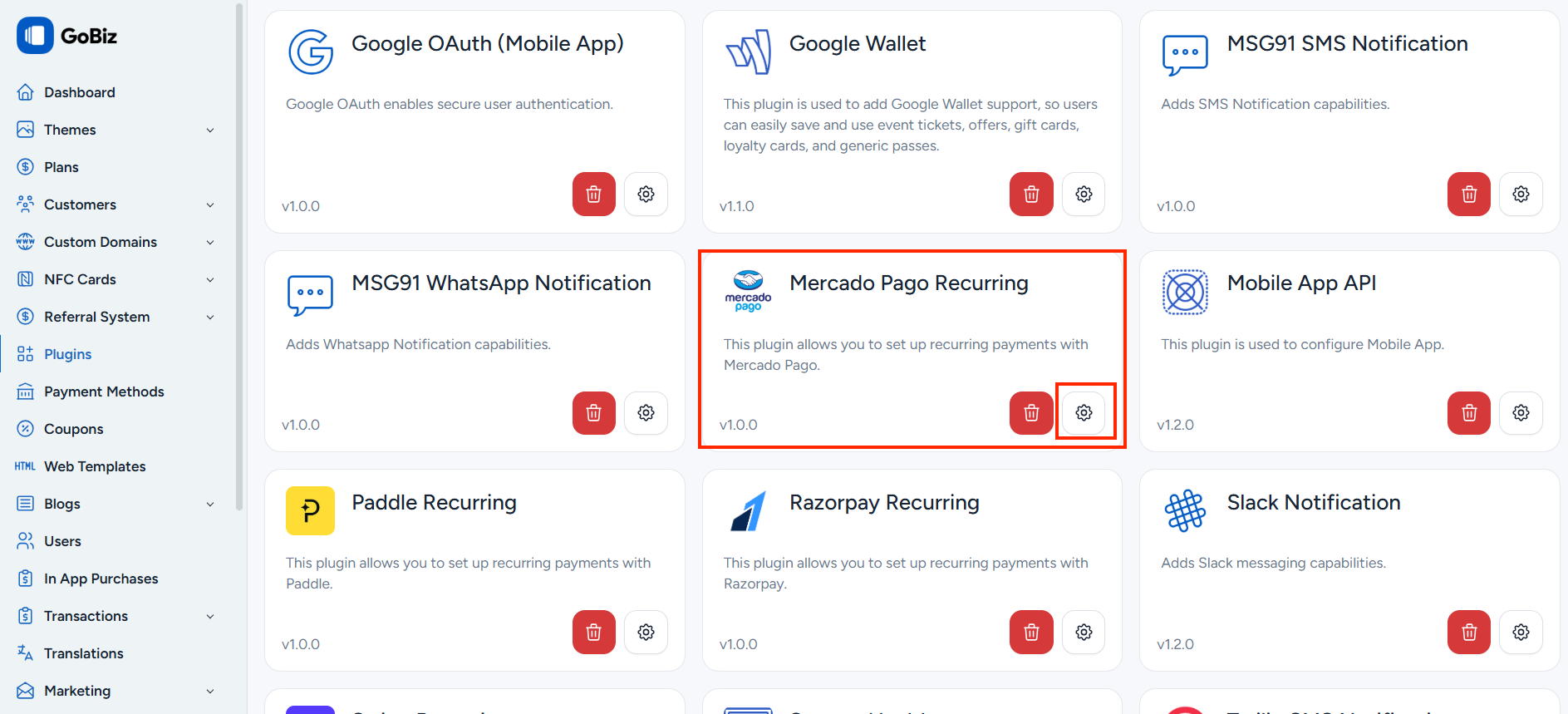
Task: Delete the Google Wallet plugin
Action: point(1031,195)
